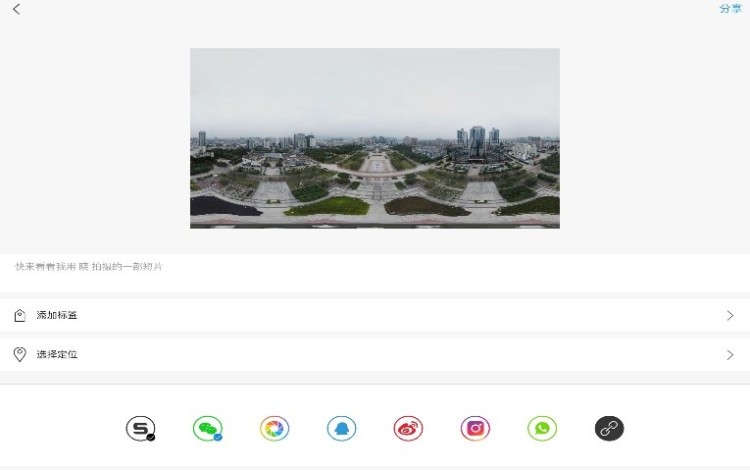Toggle the S-logo share target

pos(140,428)
